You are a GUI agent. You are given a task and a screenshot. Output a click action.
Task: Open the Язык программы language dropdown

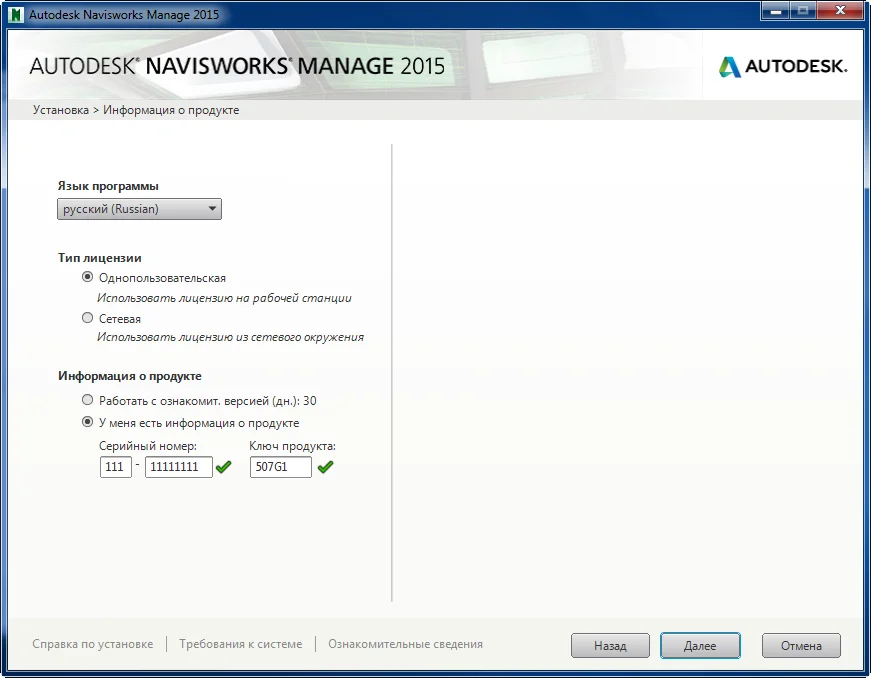[139, 209]
